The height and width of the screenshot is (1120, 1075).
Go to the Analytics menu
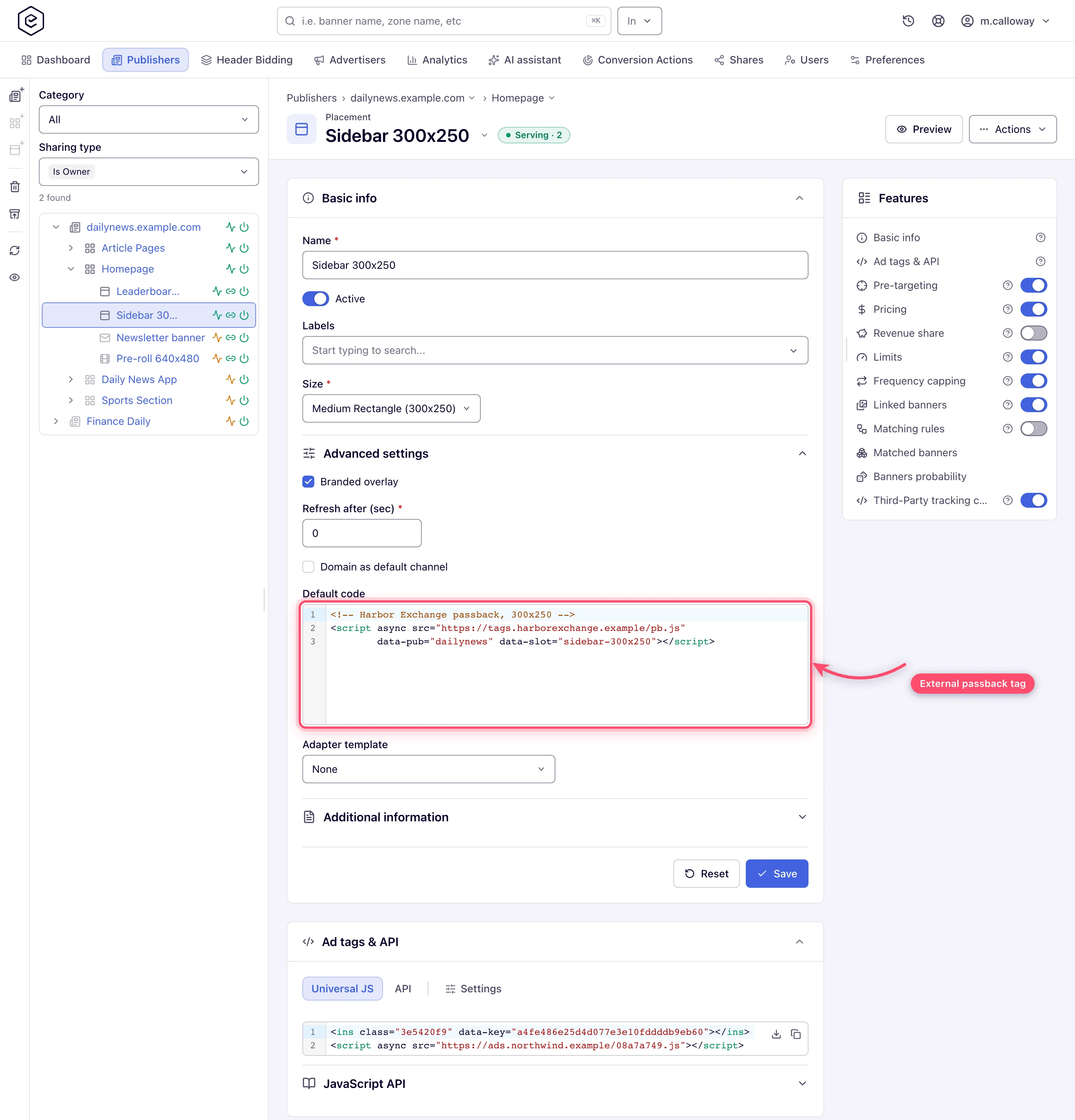pos(437,60)
